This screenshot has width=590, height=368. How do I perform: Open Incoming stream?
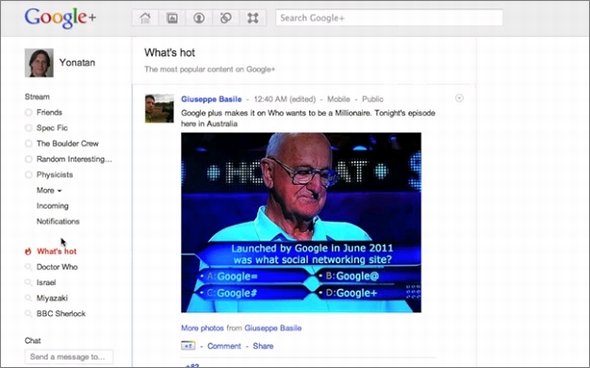click(x=53, y=206)
